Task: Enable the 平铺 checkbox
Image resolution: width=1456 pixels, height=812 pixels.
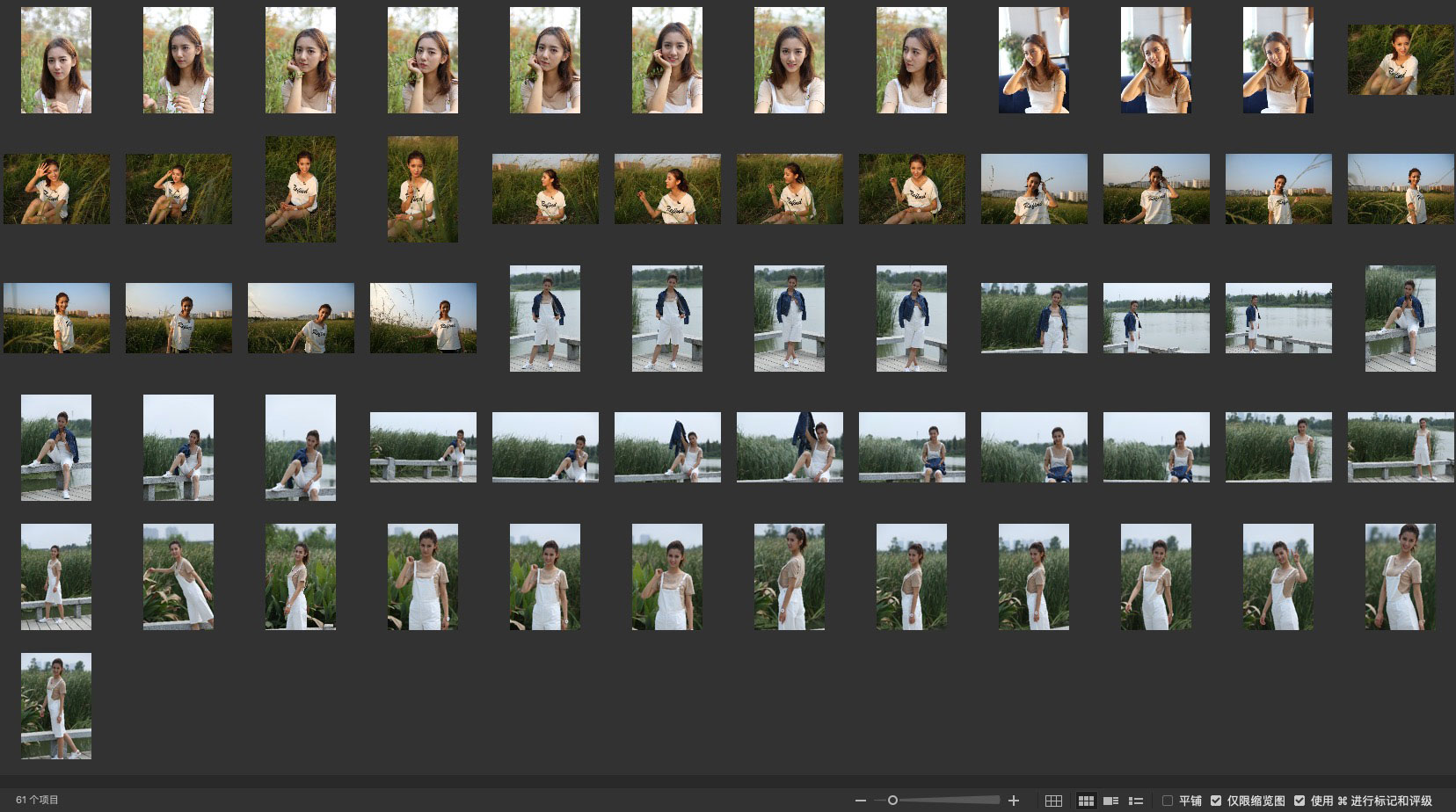Action: 1168,801
